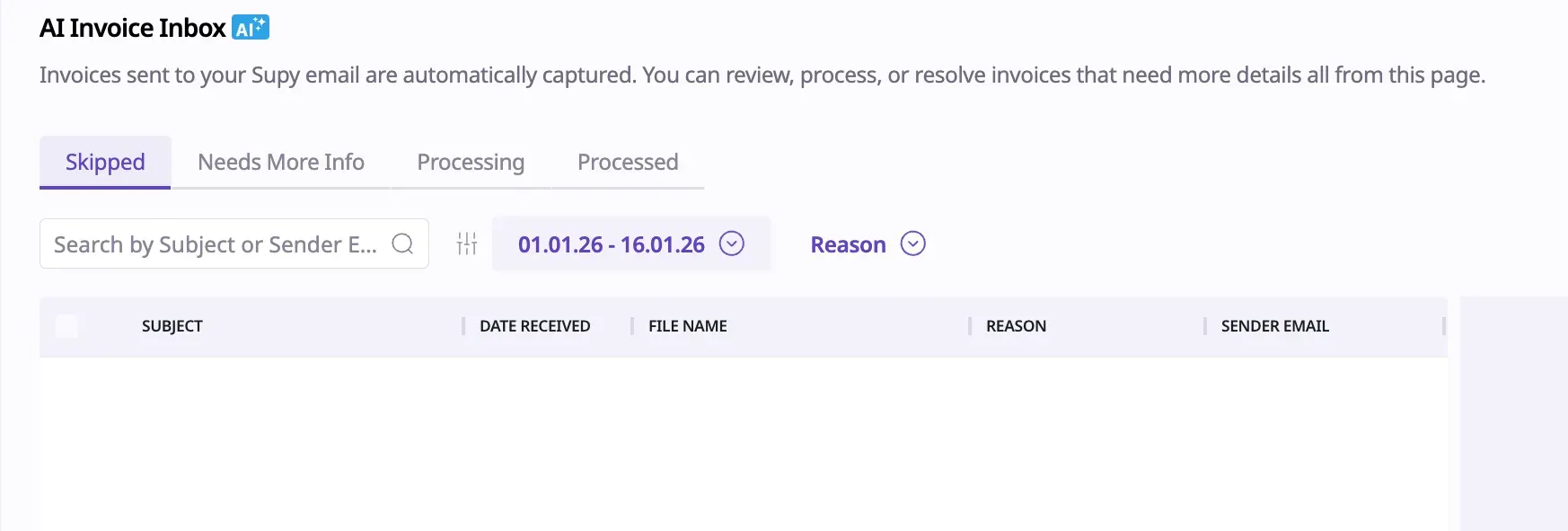
Task: Grab the column divider after Subject header
Action: coord(463,326)
